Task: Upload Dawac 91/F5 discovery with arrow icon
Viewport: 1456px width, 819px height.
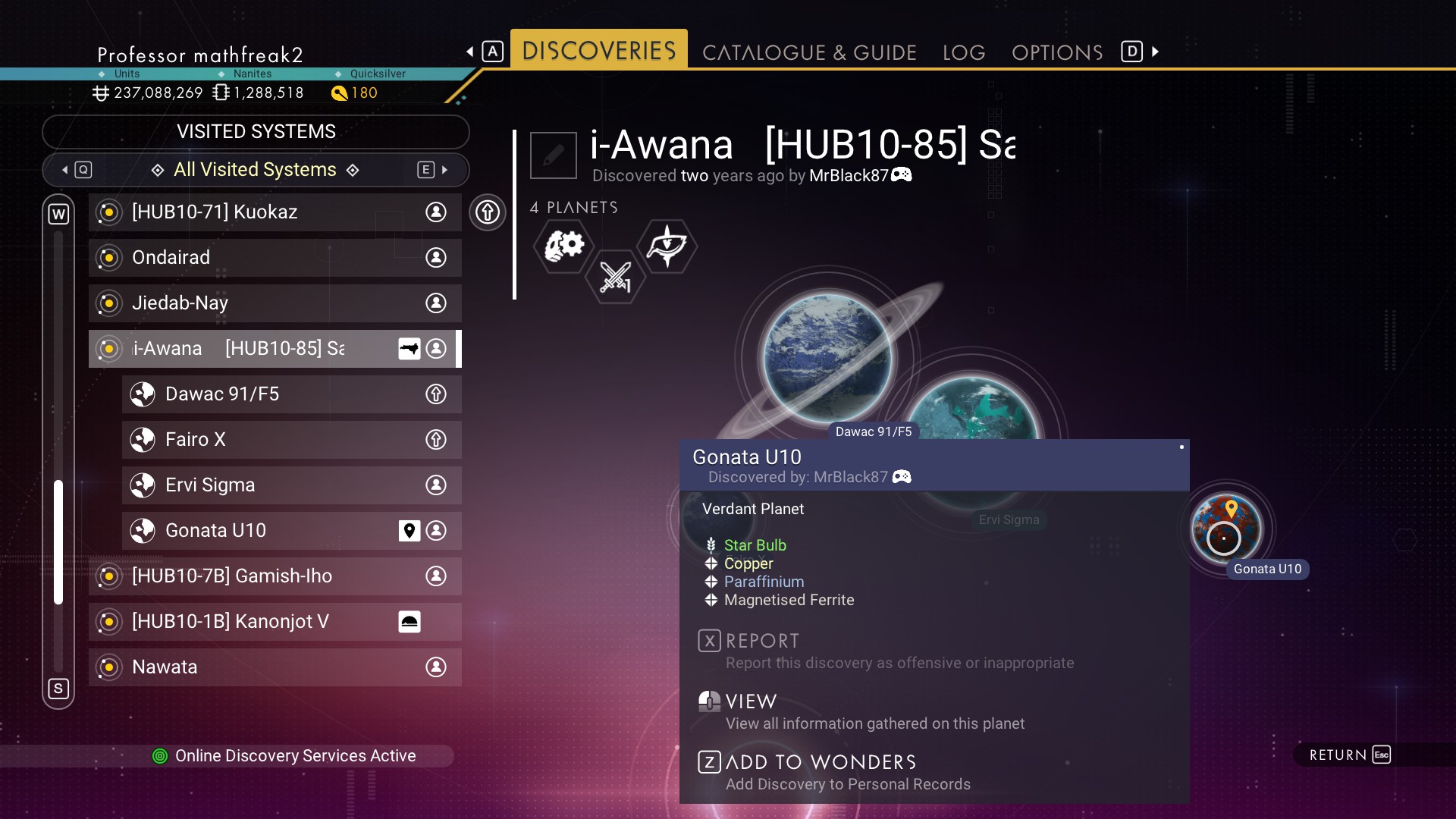Action: pos(436,394)
